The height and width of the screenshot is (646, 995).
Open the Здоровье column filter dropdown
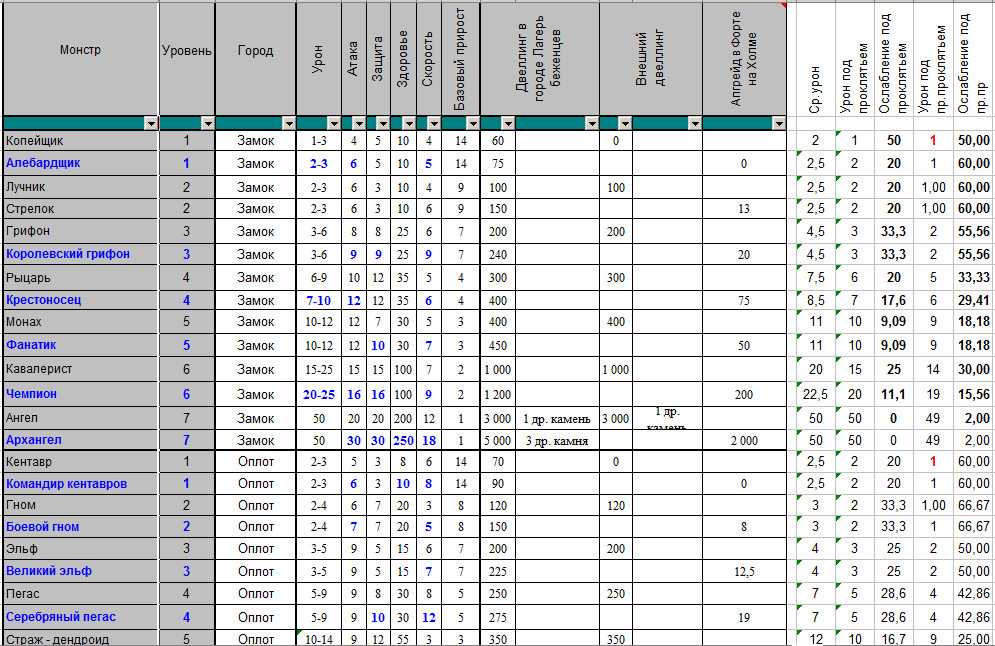click(408, 123)
